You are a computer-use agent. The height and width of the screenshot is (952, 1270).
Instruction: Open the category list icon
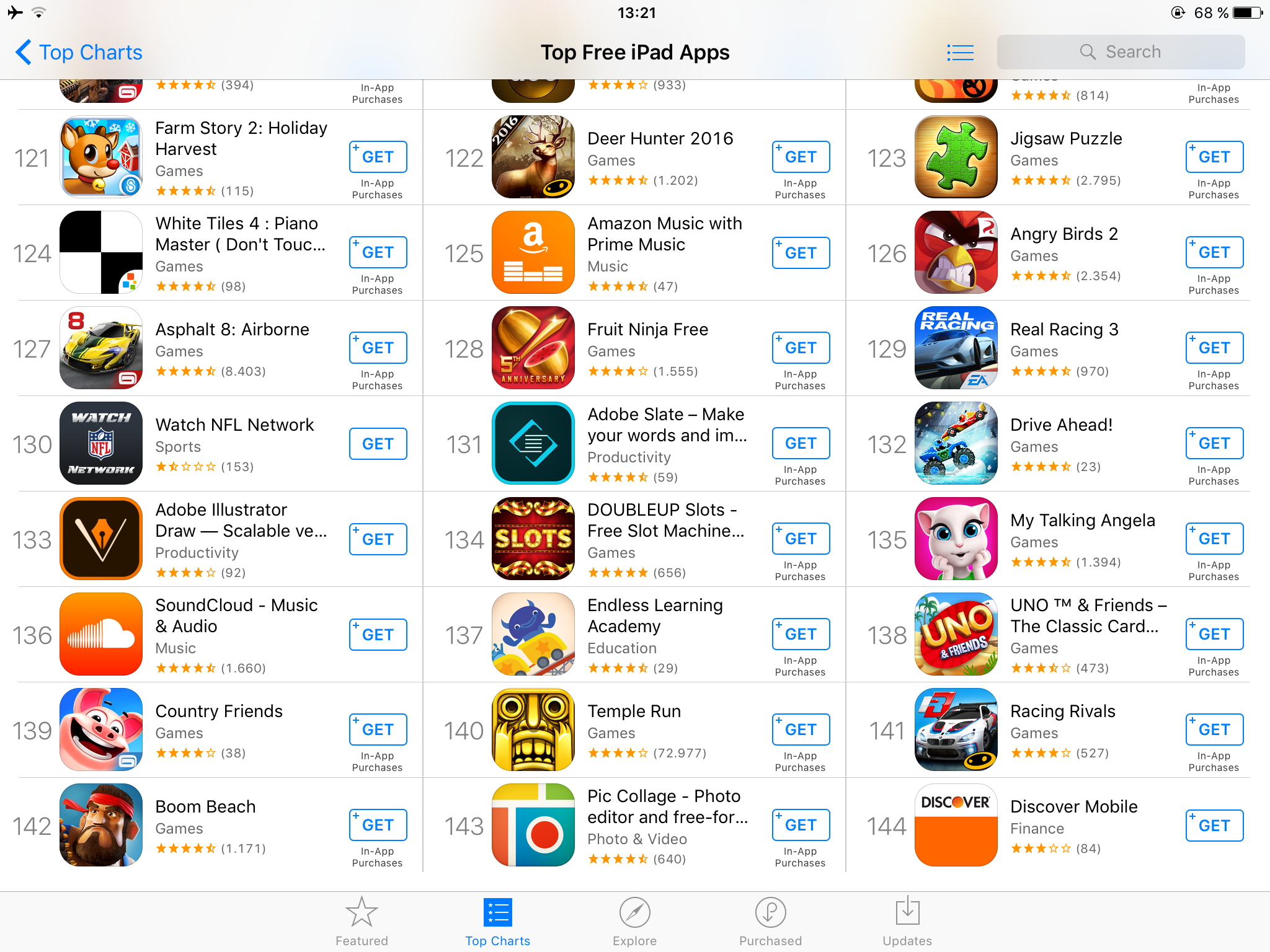[960, 53]
